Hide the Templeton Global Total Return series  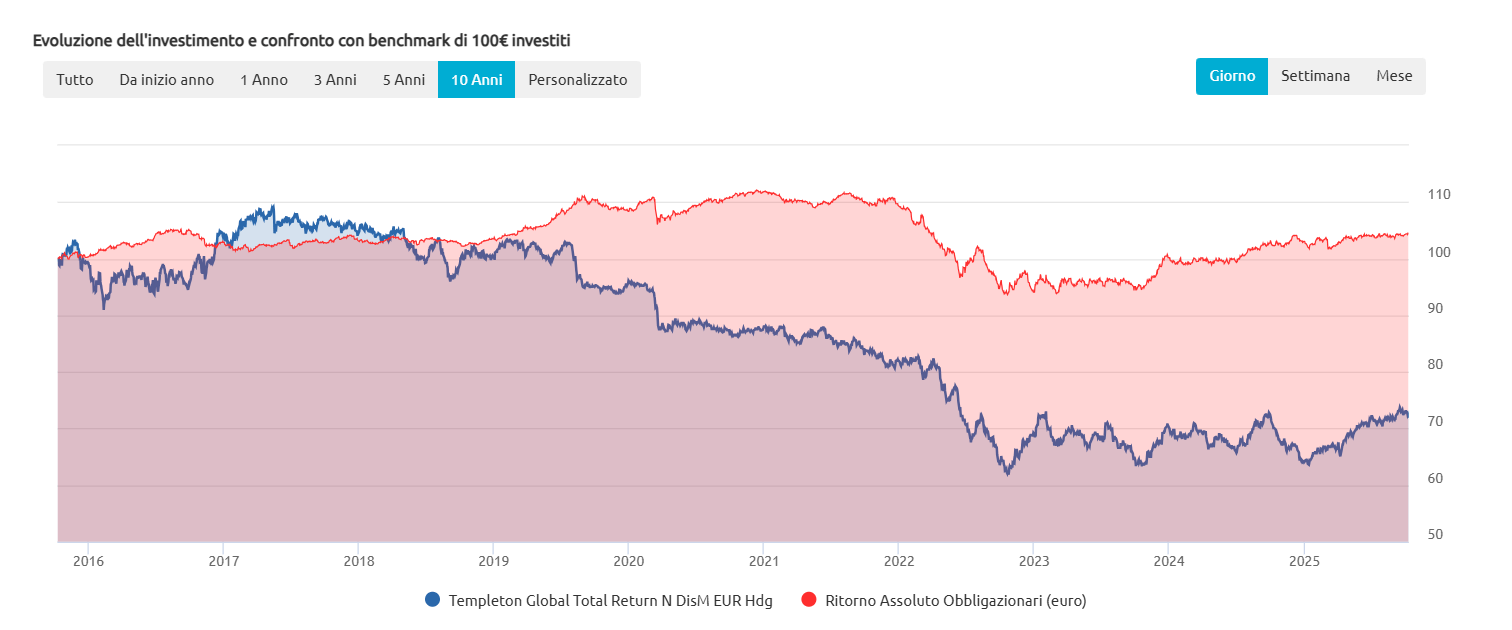(x=611, y=601)
